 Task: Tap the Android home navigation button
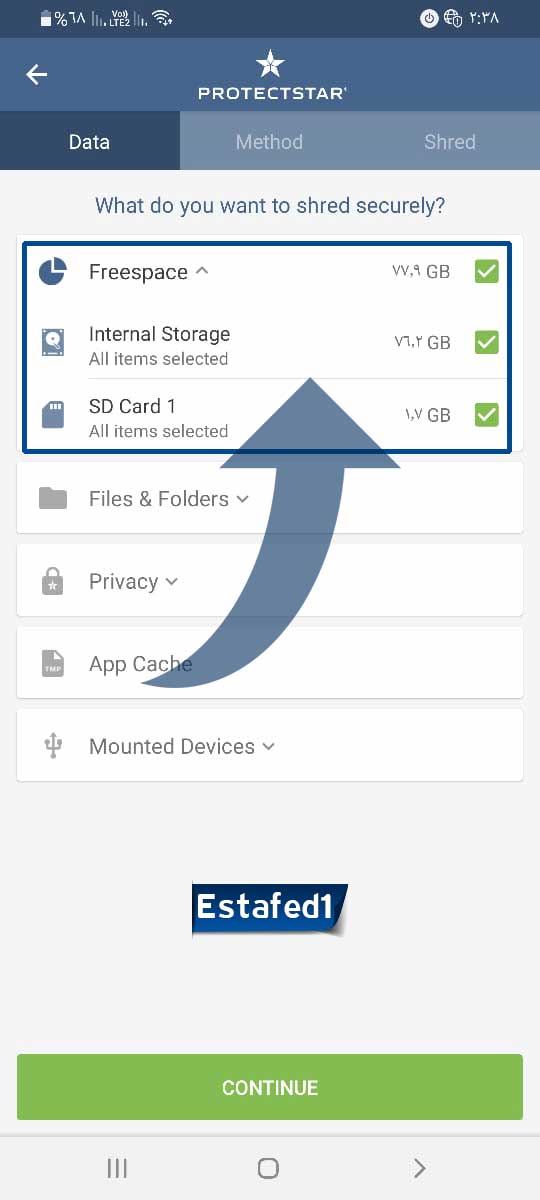[x=268, y=1168]
